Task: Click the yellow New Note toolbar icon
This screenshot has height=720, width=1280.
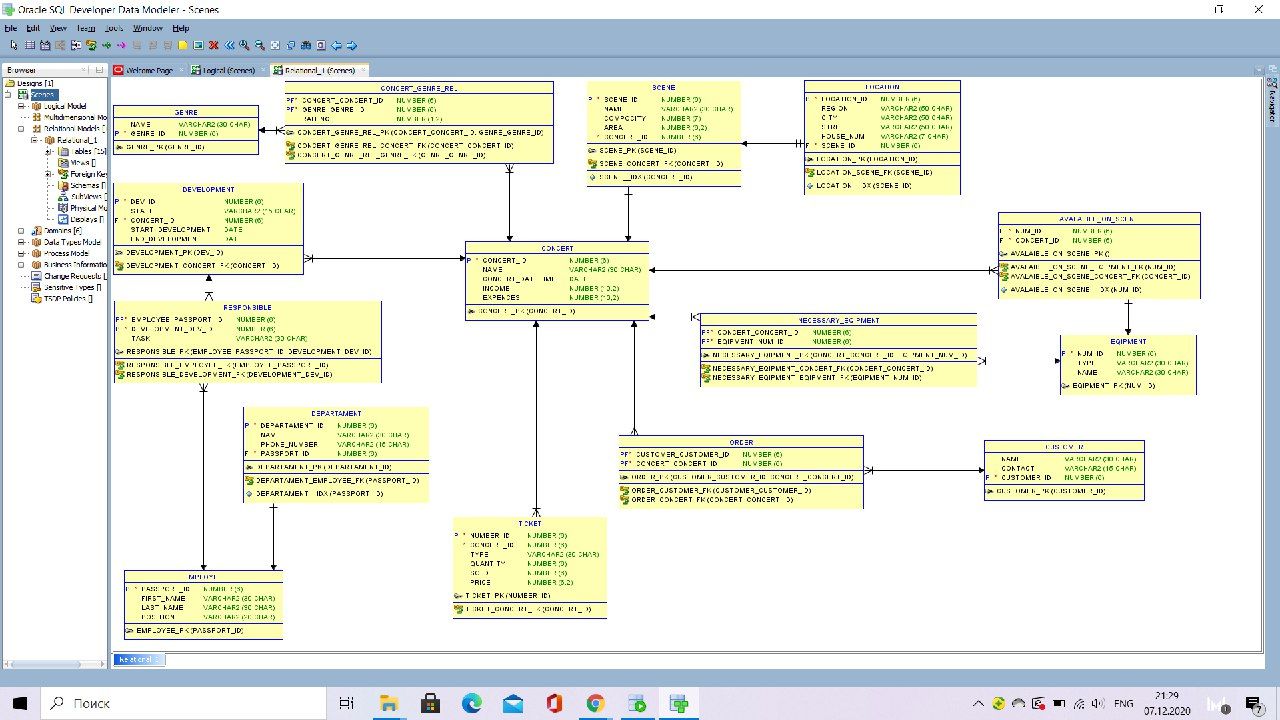Action: (x=183, y=45)
